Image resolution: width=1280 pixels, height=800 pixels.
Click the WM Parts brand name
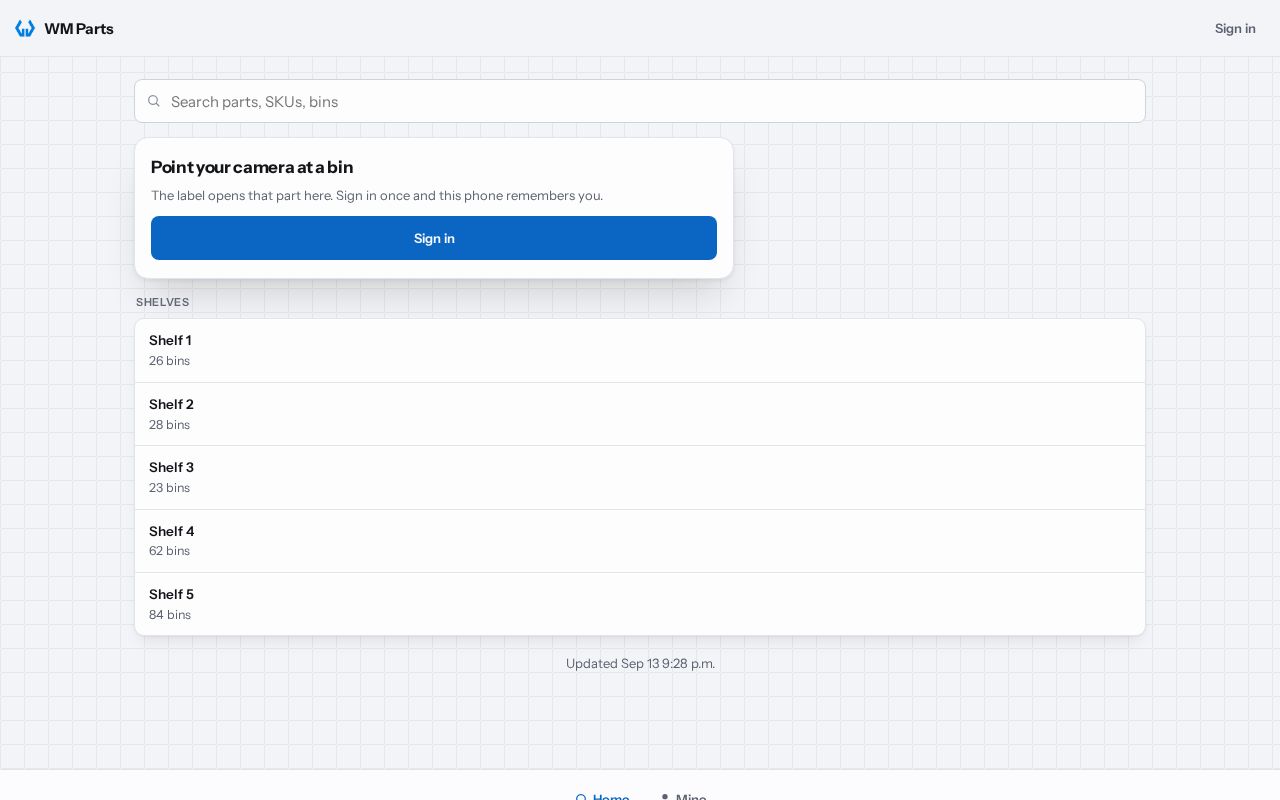click(x=79, y=28)
